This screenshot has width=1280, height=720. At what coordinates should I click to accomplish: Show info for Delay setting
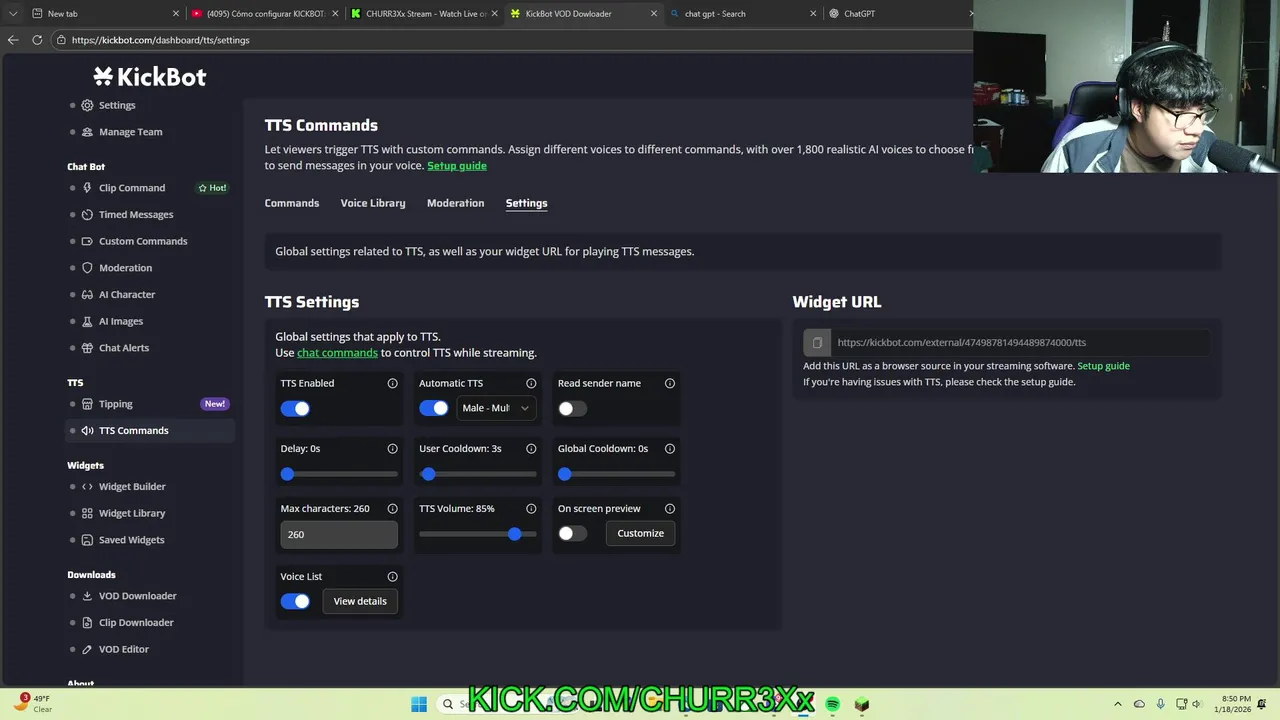coord(392,449)
